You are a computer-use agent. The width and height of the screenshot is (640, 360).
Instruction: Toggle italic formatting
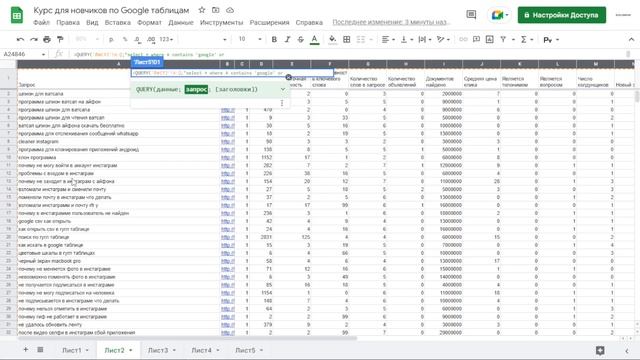pyautogui.click(x=287, y=40)
